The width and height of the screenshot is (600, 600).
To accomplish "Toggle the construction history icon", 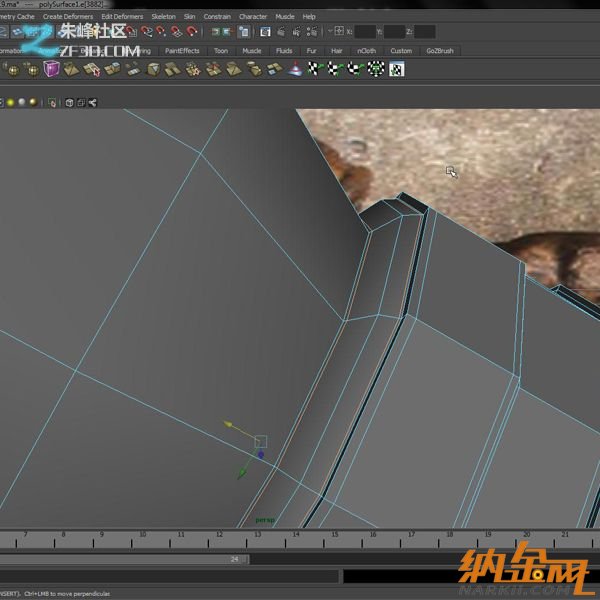I will coord(243,31).
